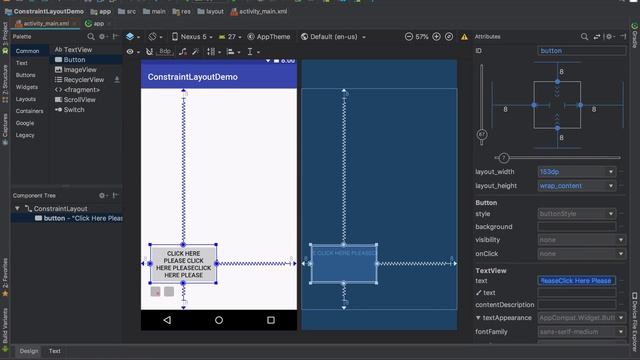Viewport: 640px width, 360px height.
Task: Zoom in on the layout editor
Action: coord(436,37)
